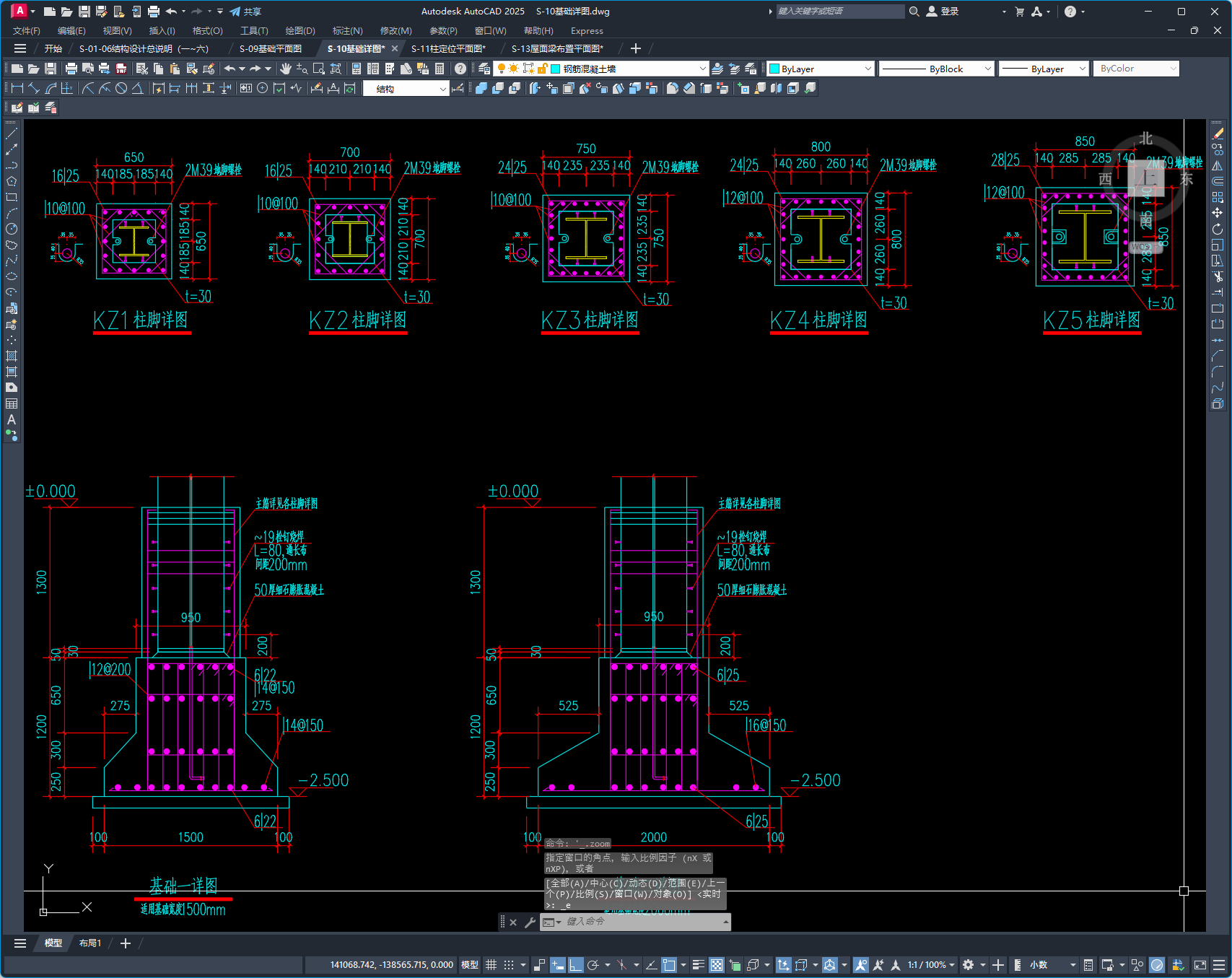Toggle dynamic input in status bar
The width and height of the screenshot is (1232, 978).
(557, 964)
